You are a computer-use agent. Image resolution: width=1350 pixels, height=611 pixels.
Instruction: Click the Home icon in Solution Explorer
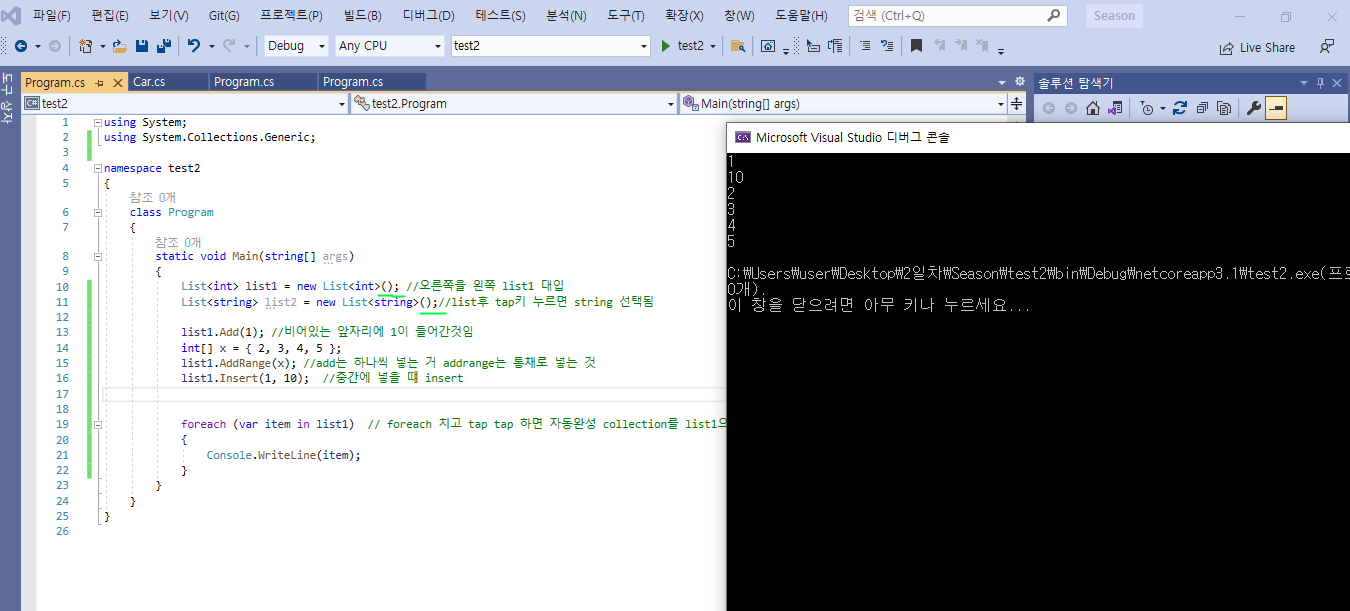(x=1093, y=108)
